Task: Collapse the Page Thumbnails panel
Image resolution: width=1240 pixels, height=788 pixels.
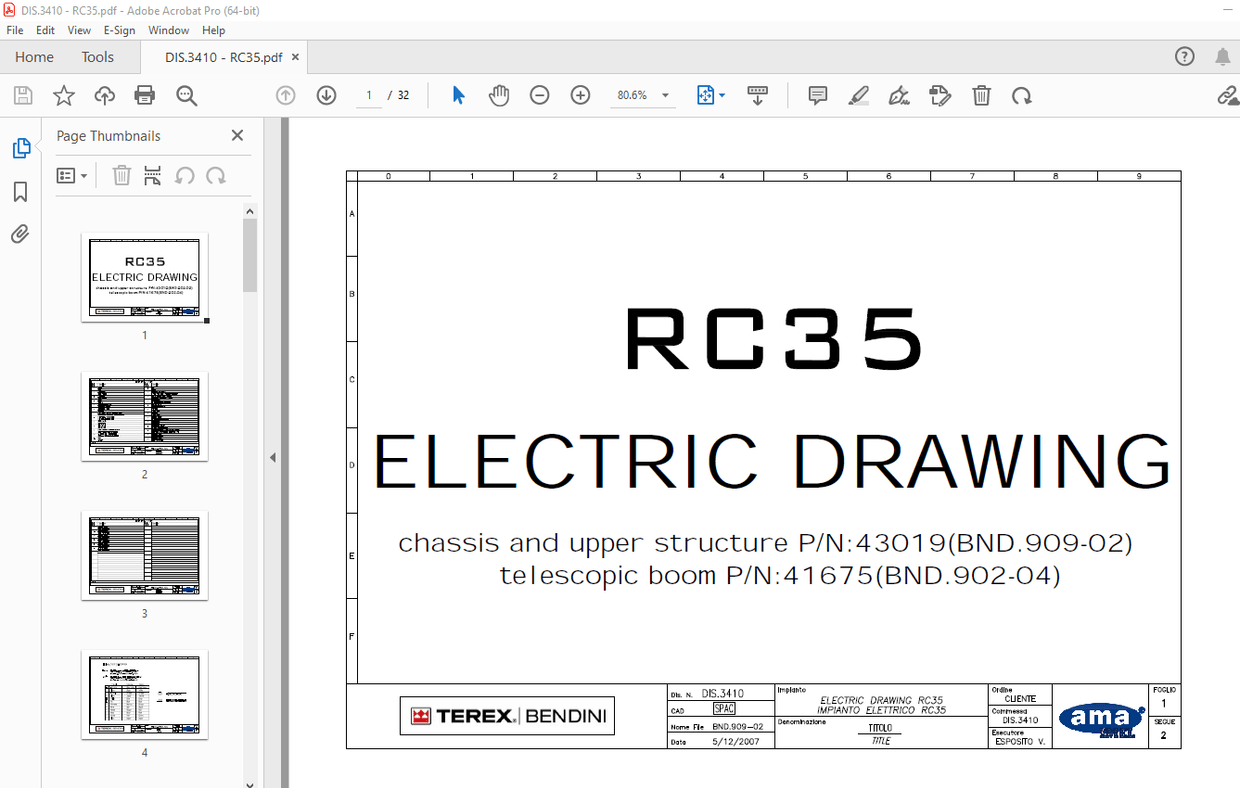Action: [x=237, y=135]
